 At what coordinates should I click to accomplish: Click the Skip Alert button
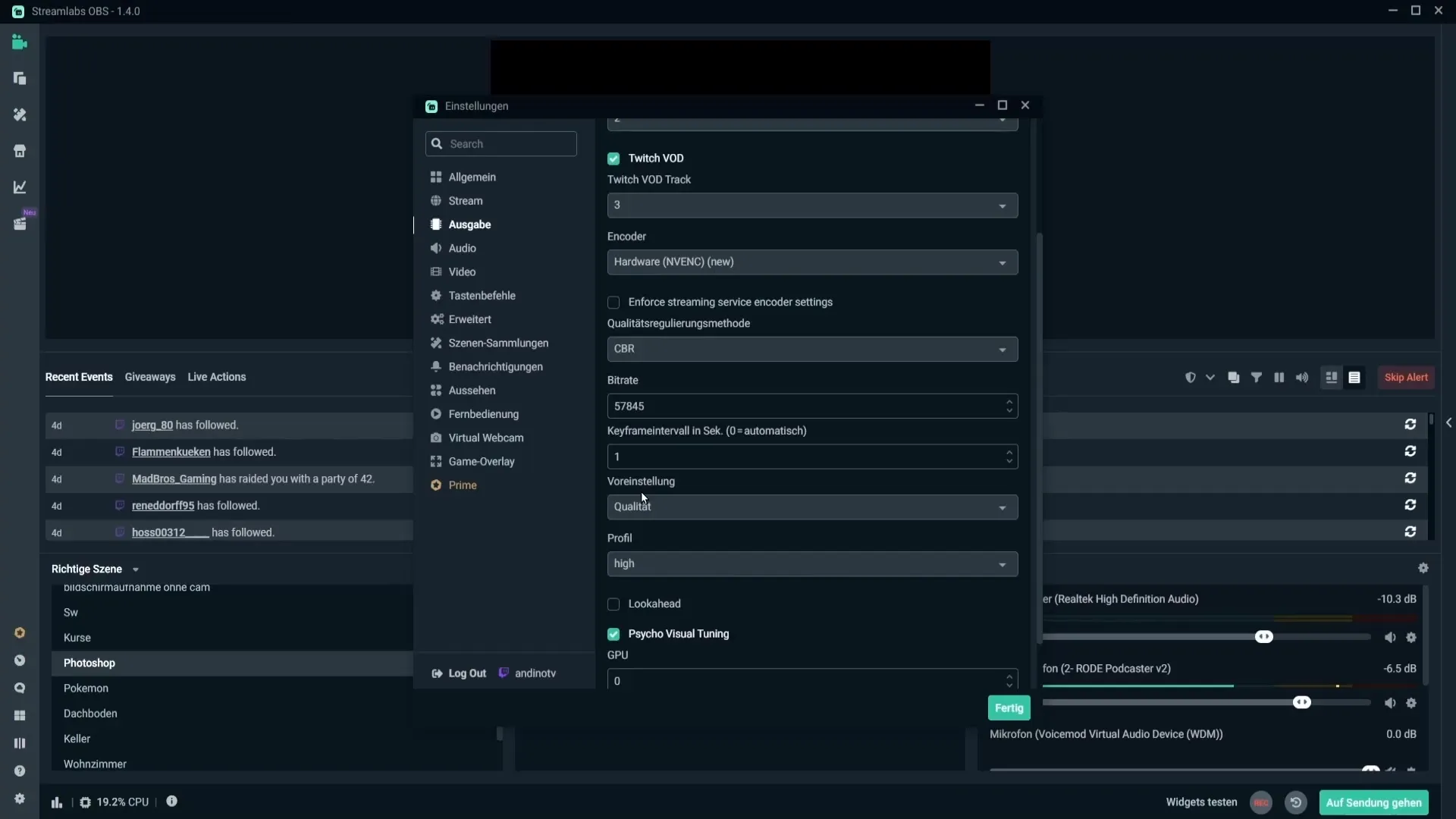tap(1406, 378)
